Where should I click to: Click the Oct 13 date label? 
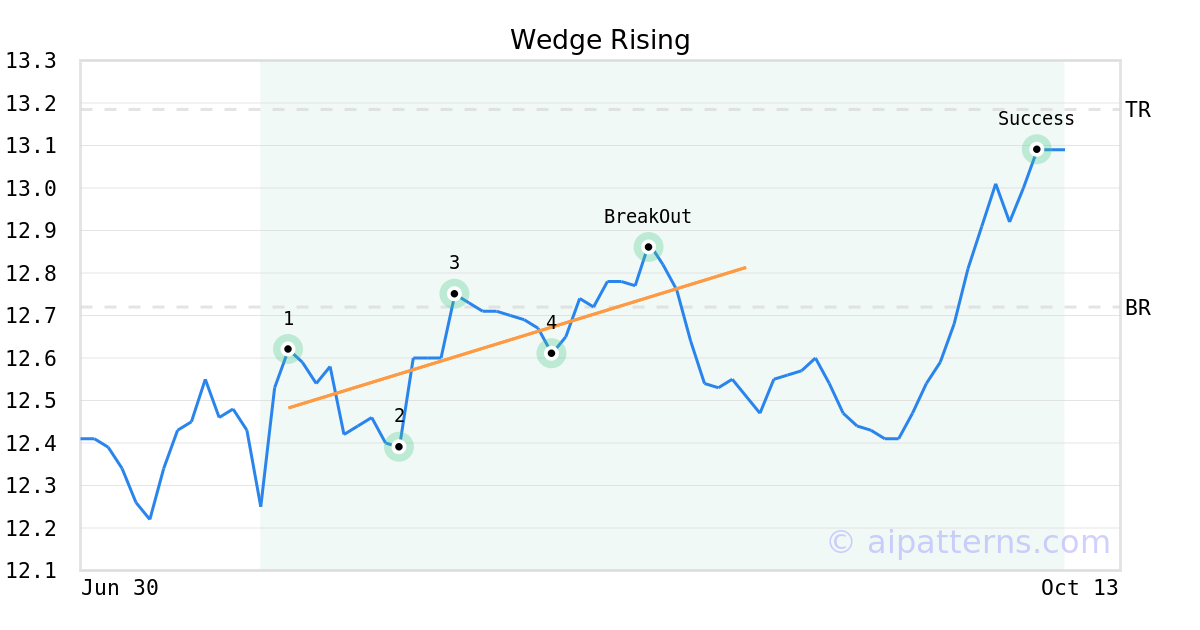tap(1079, 588)
